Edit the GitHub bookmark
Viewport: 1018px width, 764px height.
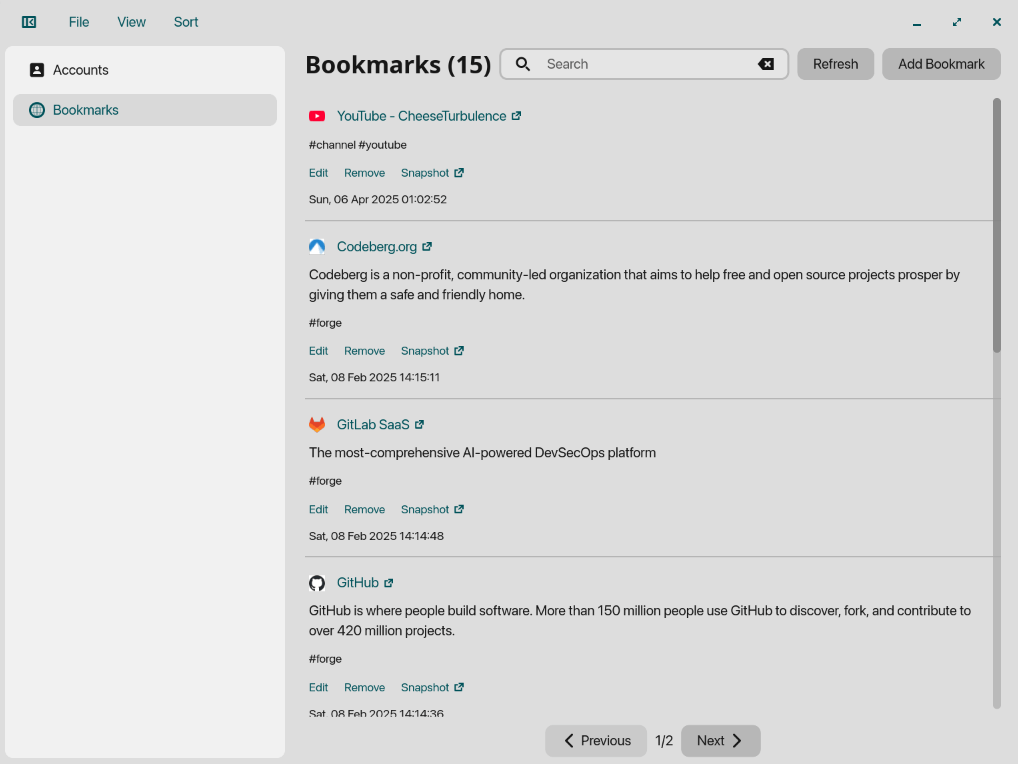pyautogui.click(x=318, y=687)
